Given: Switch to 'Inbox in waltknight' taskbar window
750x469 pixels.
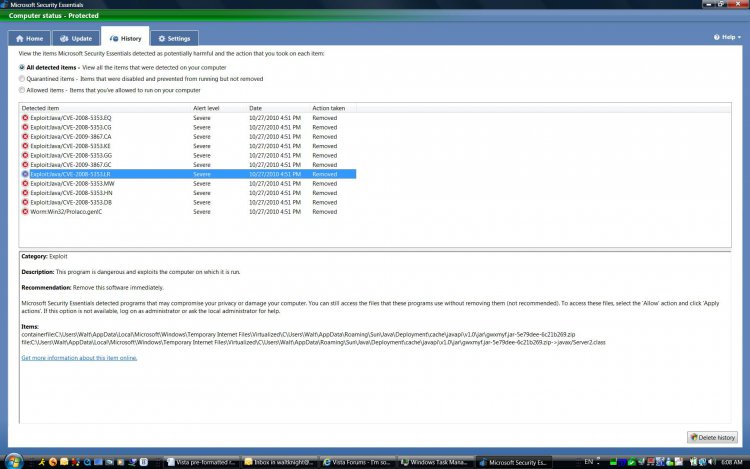Looking at the screenshot, I should [x=279, y=462].
